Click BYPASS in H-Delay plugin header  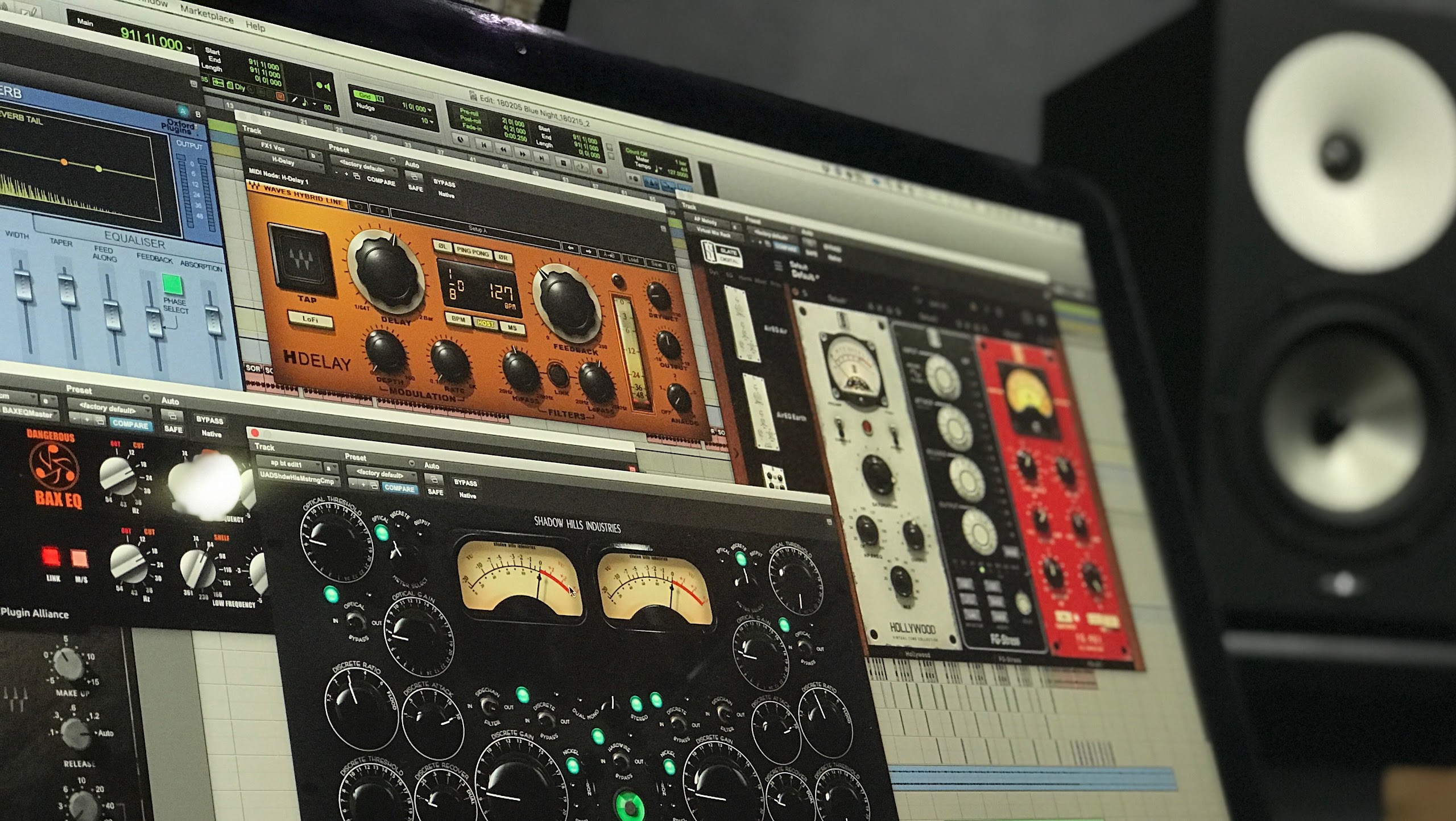[444, 184]
